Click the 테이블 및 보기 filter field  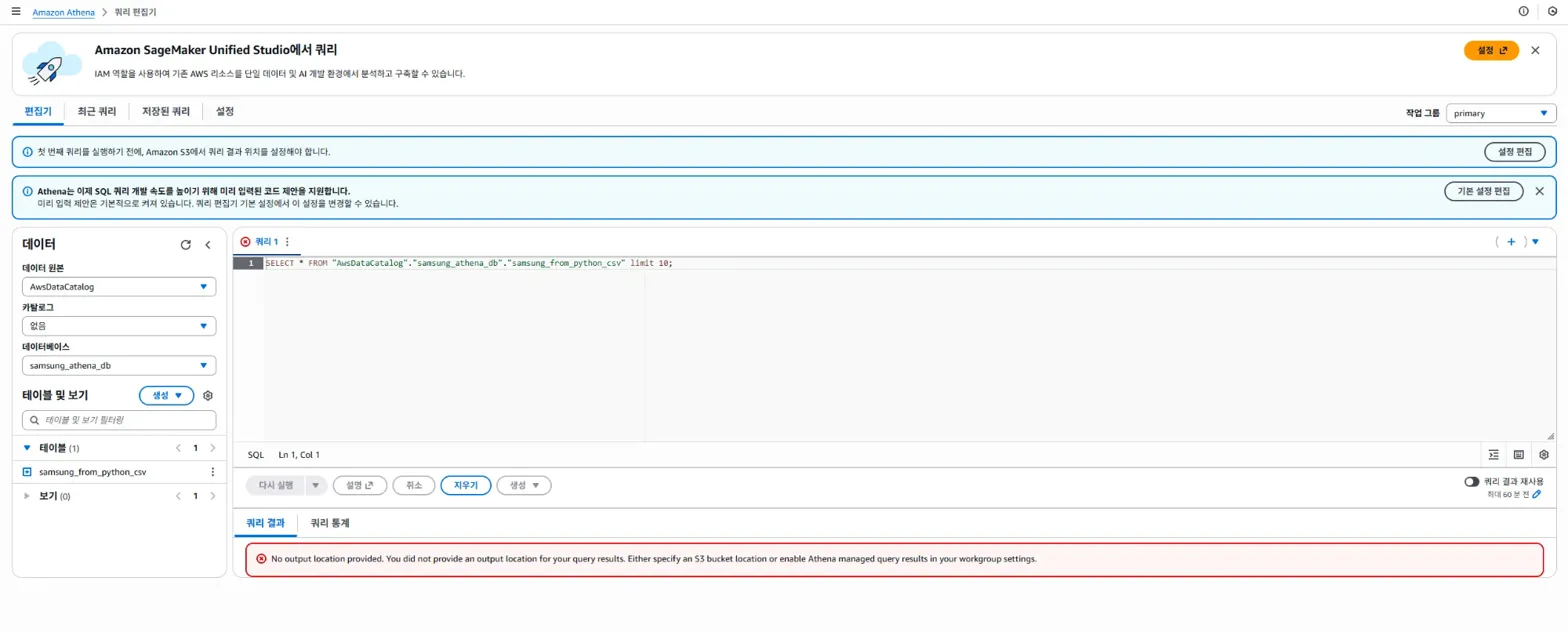click(x=119, y=420)
